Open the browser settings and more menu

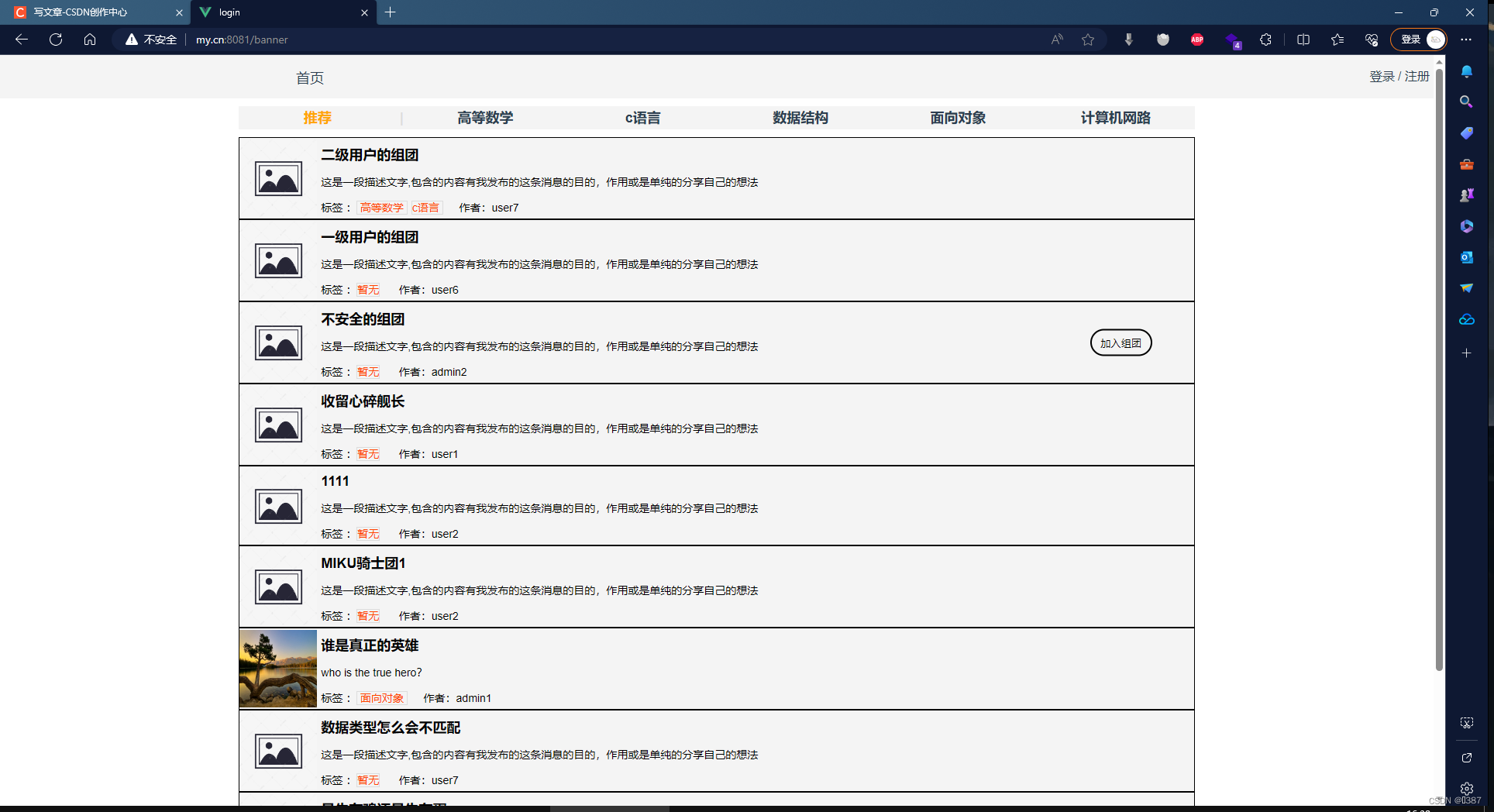(x=1466, y=40)
